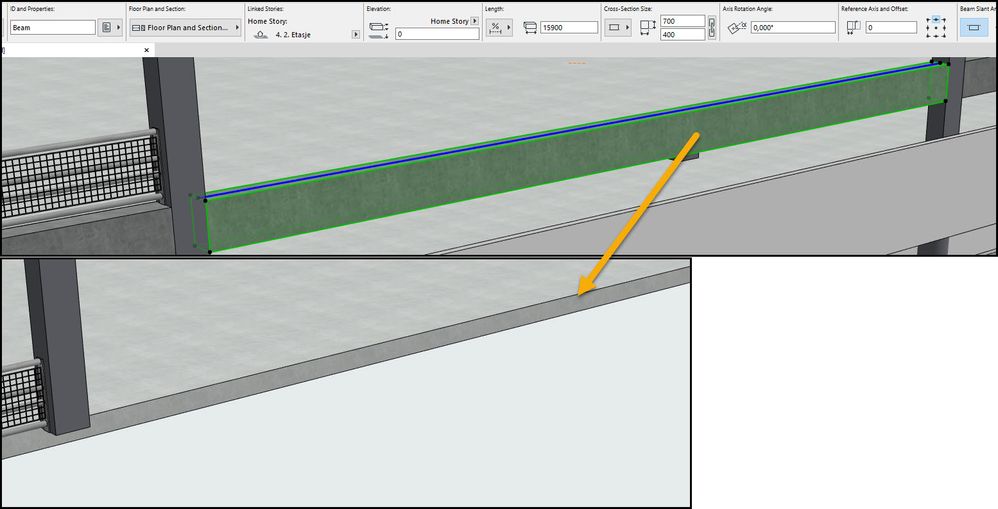998x509 pixels.
Task: Click the beam length icon
Action: tap(530, 27)
